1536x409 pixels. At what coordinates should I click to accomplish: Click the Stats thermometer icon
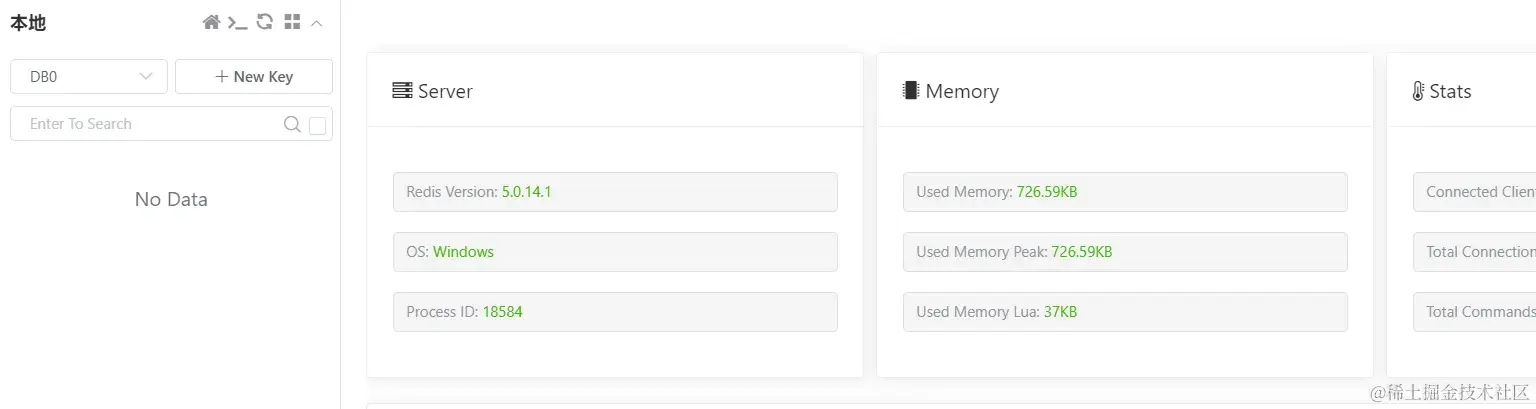(x=1418, y=91)
